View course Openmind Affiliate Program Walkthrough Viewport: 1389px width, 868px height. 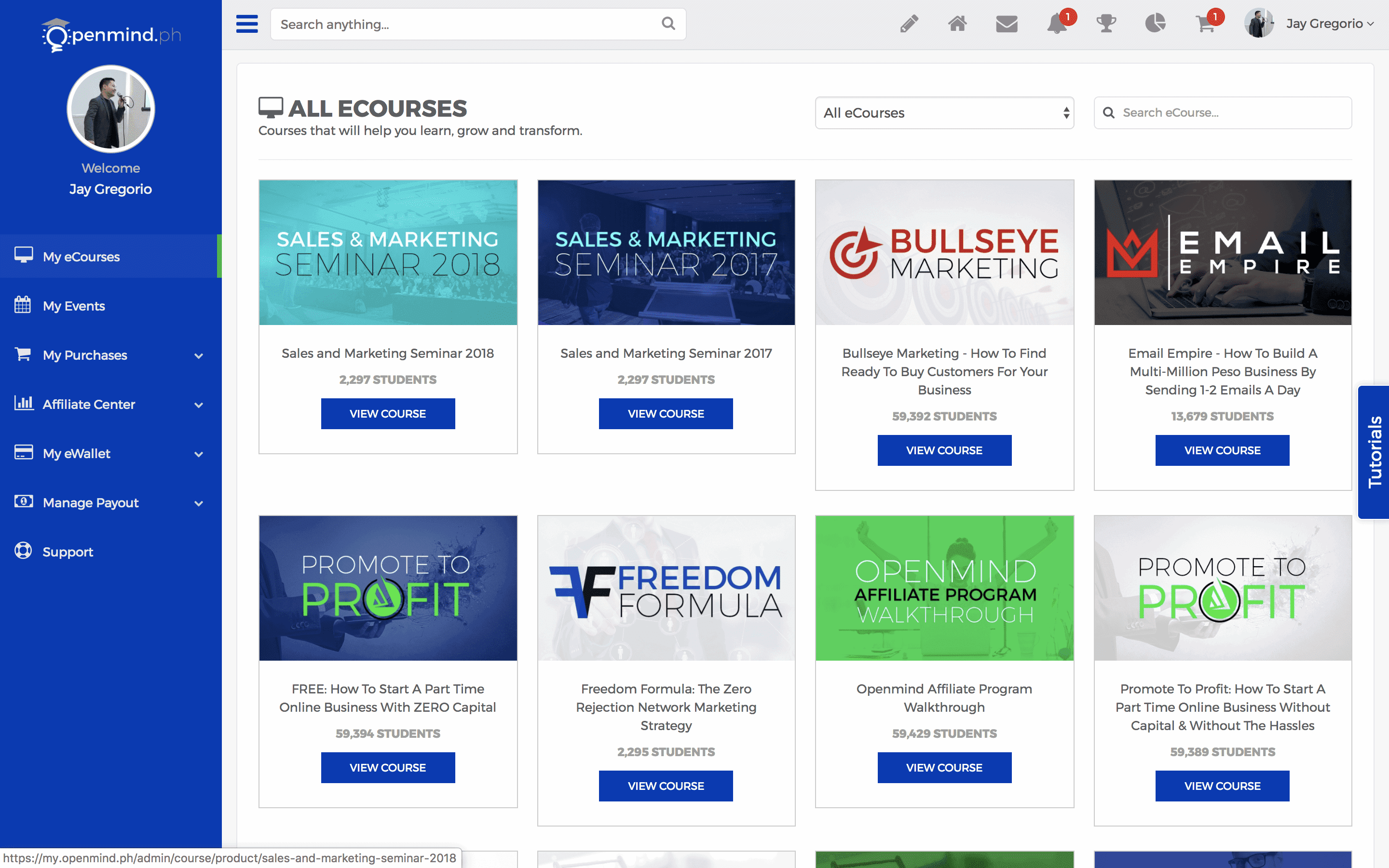(944, 768)
